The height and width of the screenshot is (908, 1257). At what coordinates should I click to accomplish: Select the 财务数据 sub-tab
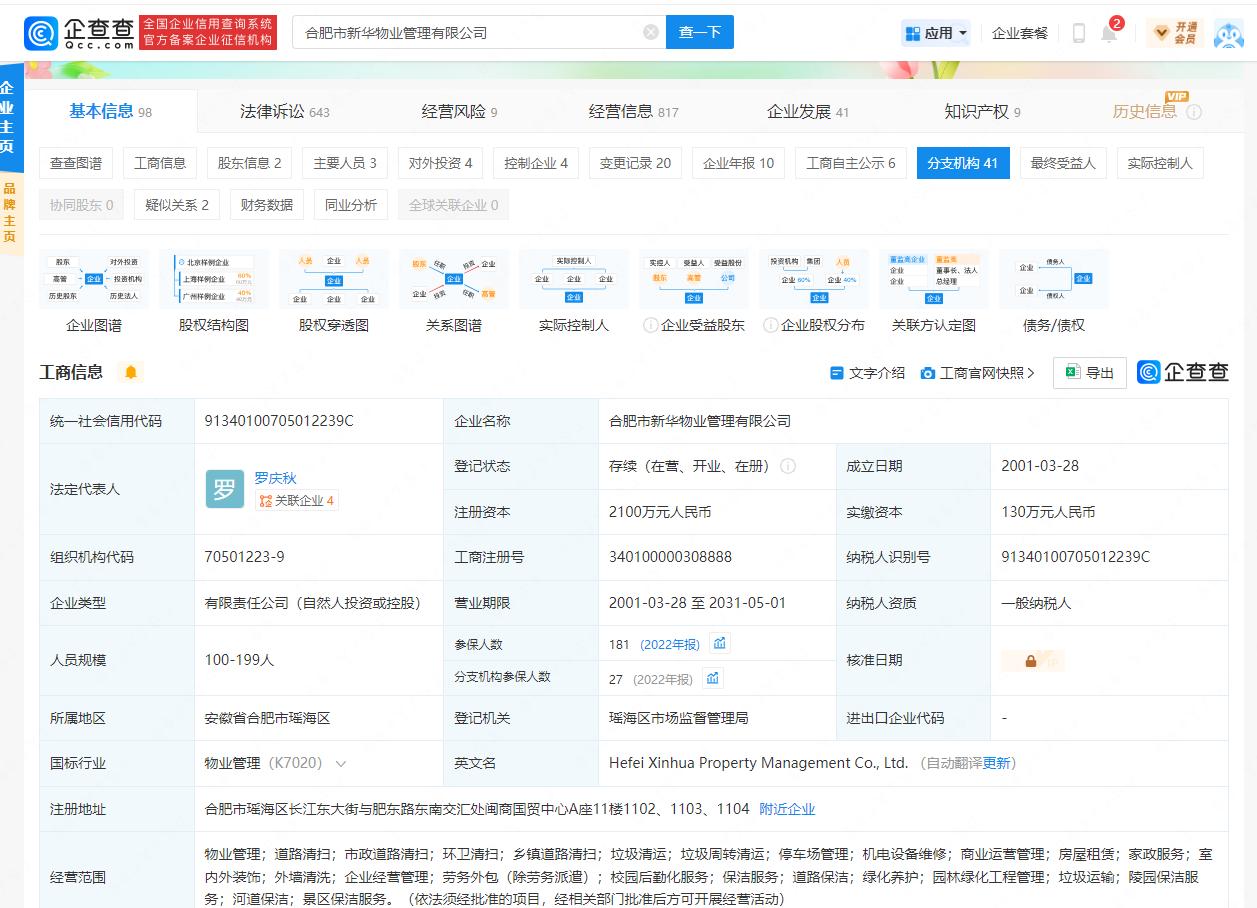267,205
